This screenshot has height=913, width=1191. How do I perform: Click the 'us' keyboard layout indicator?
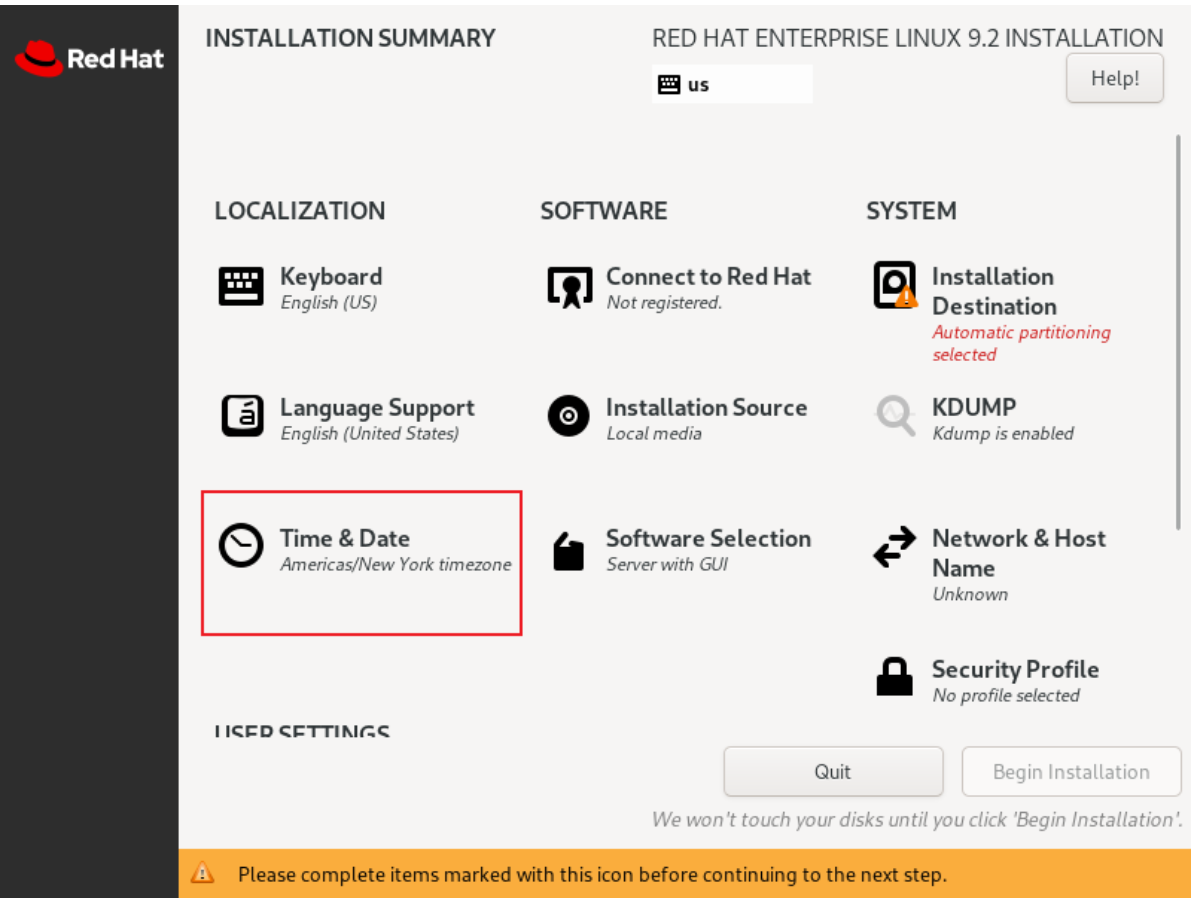(732, 84)
